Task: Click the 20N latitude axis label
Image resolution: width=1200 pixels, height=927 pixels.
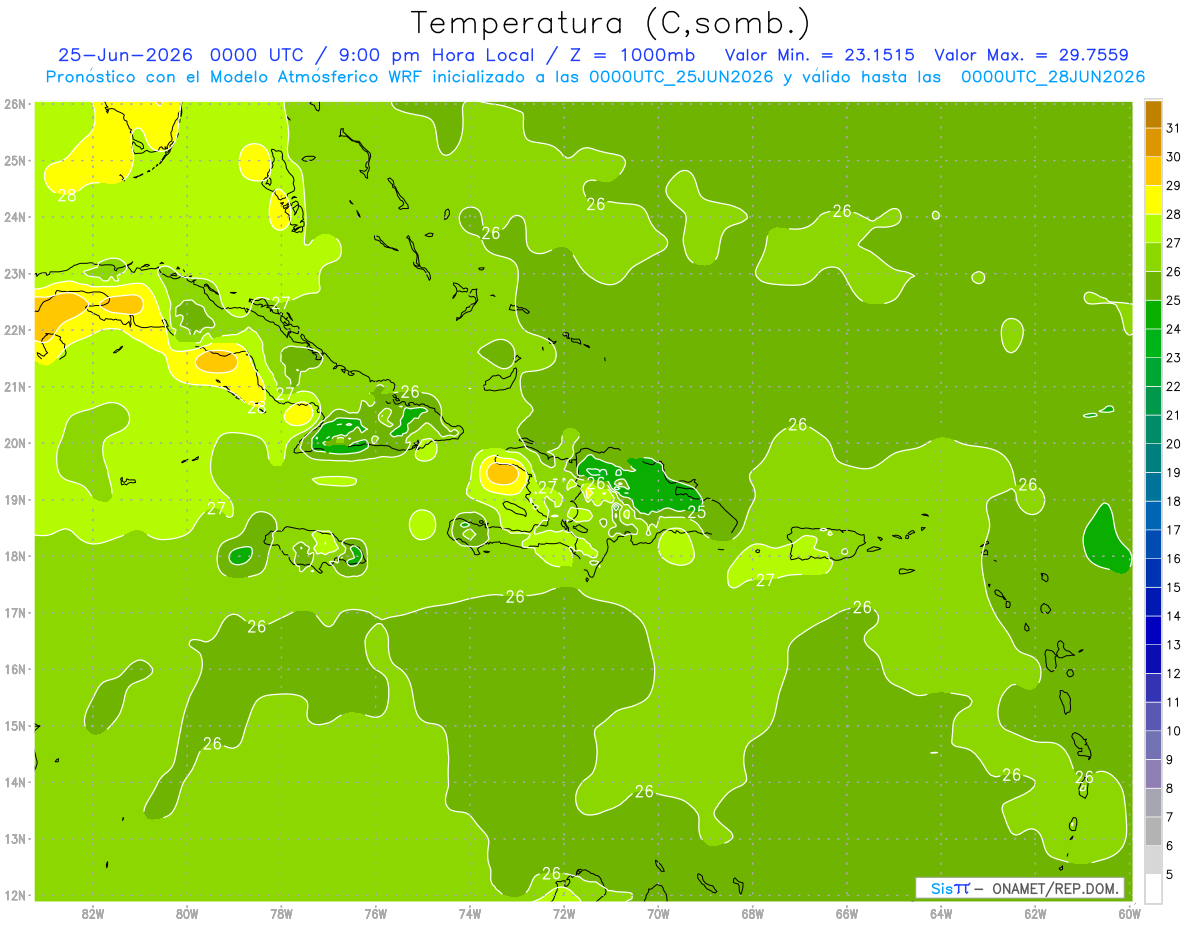Action: point(15,443)
